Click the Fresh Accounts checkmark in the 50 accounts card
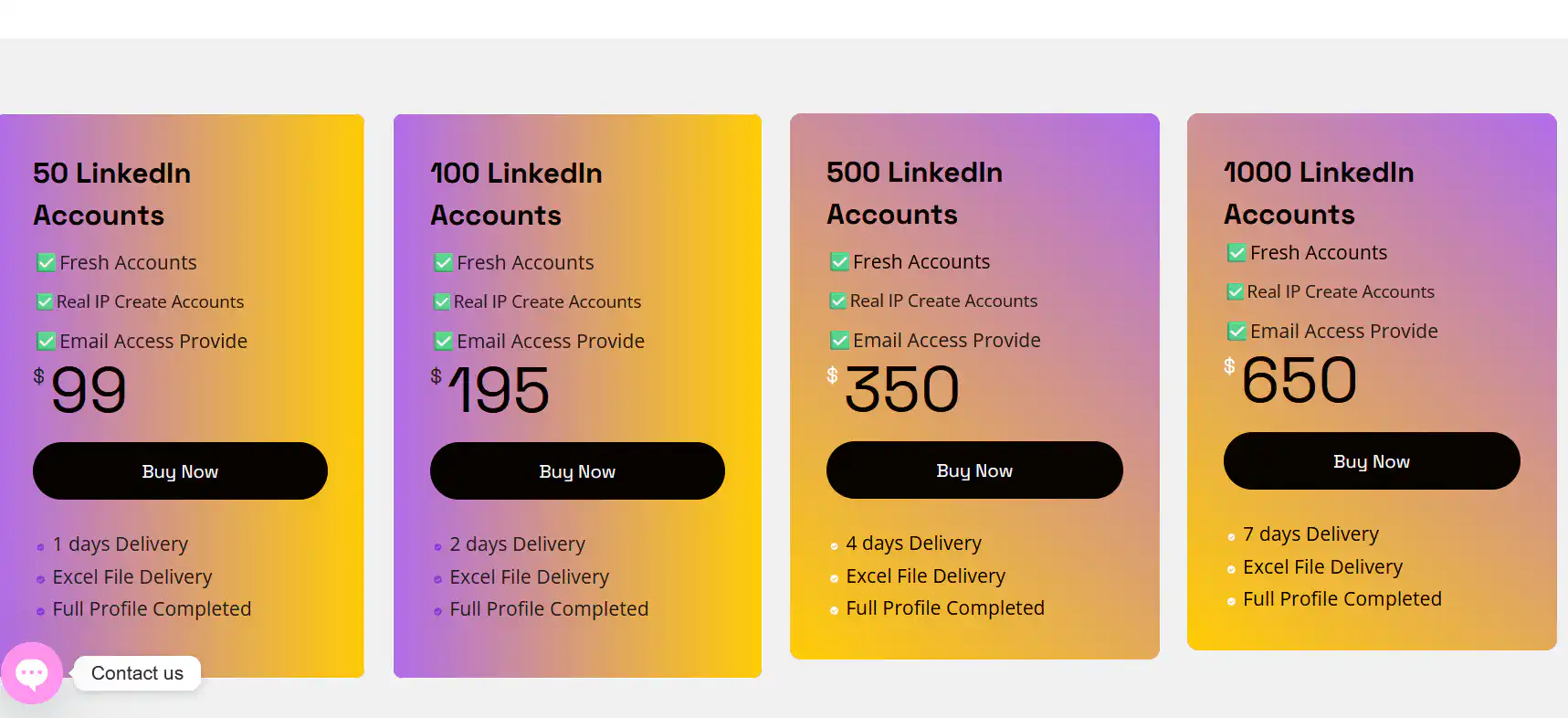This screenshot has width=1568, height=718. (46, 263)
